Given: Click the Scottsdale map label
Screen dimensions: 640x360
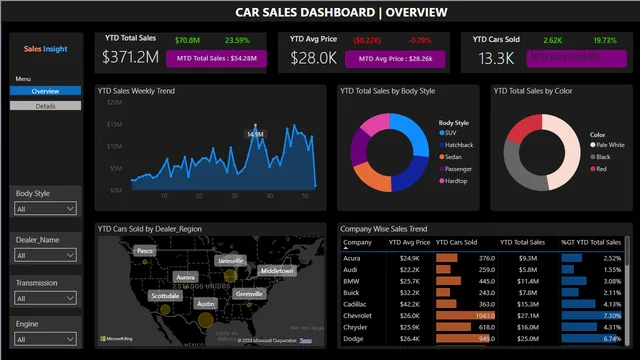Looking at the screenshot, I should [x=165, y=296].
